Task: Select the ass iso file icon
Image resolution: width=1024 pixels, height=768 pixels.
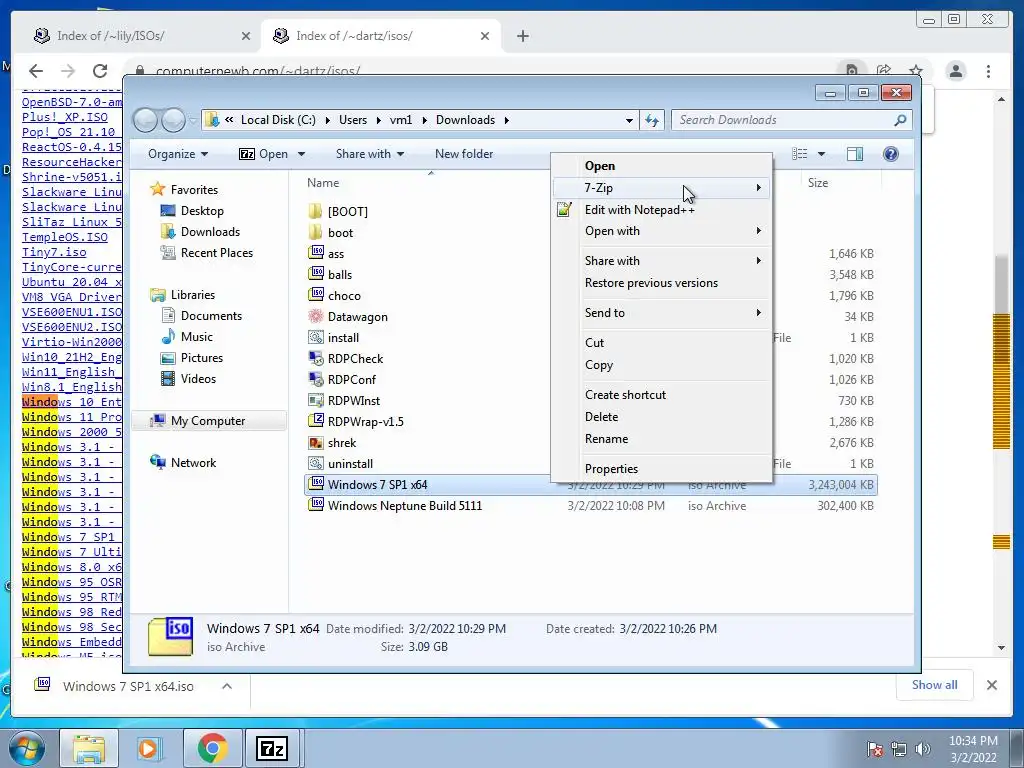Action: click(x=316, y=253)
